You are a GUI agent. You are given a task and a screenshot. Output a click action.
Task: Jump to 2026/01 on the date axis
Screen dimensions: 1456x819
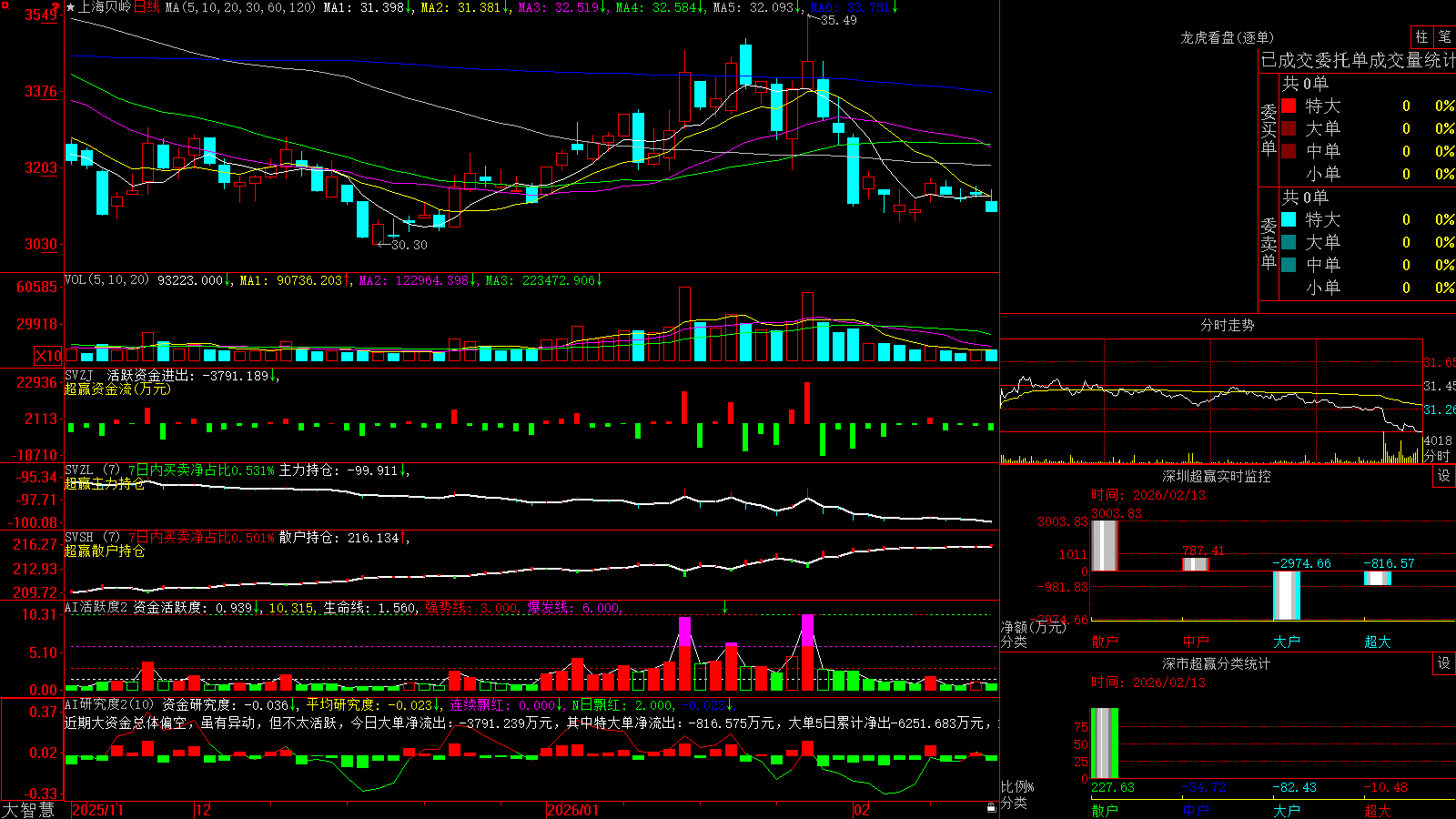pos(572,810)
